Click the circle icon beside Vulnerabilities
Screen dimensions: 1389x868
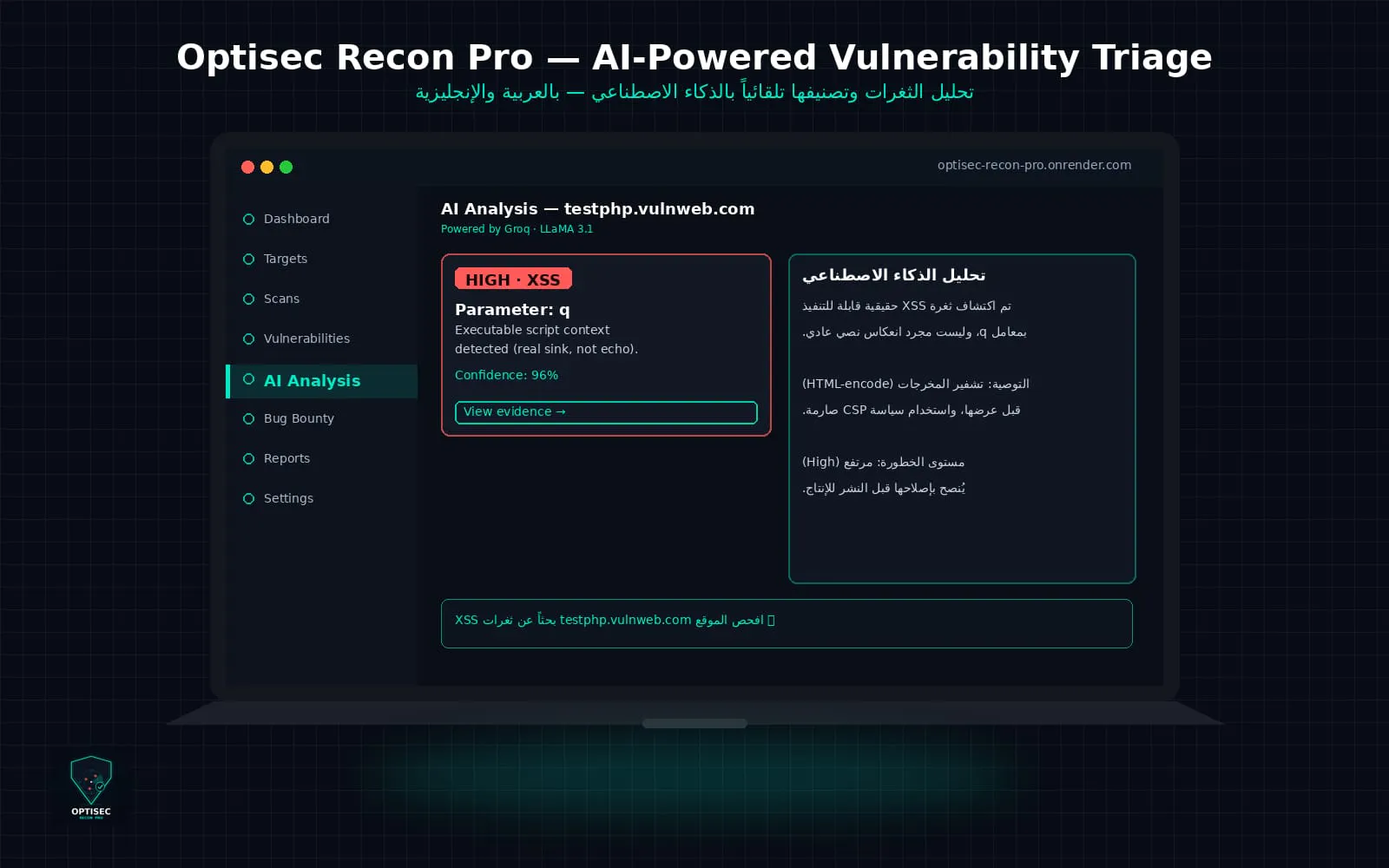248,339
